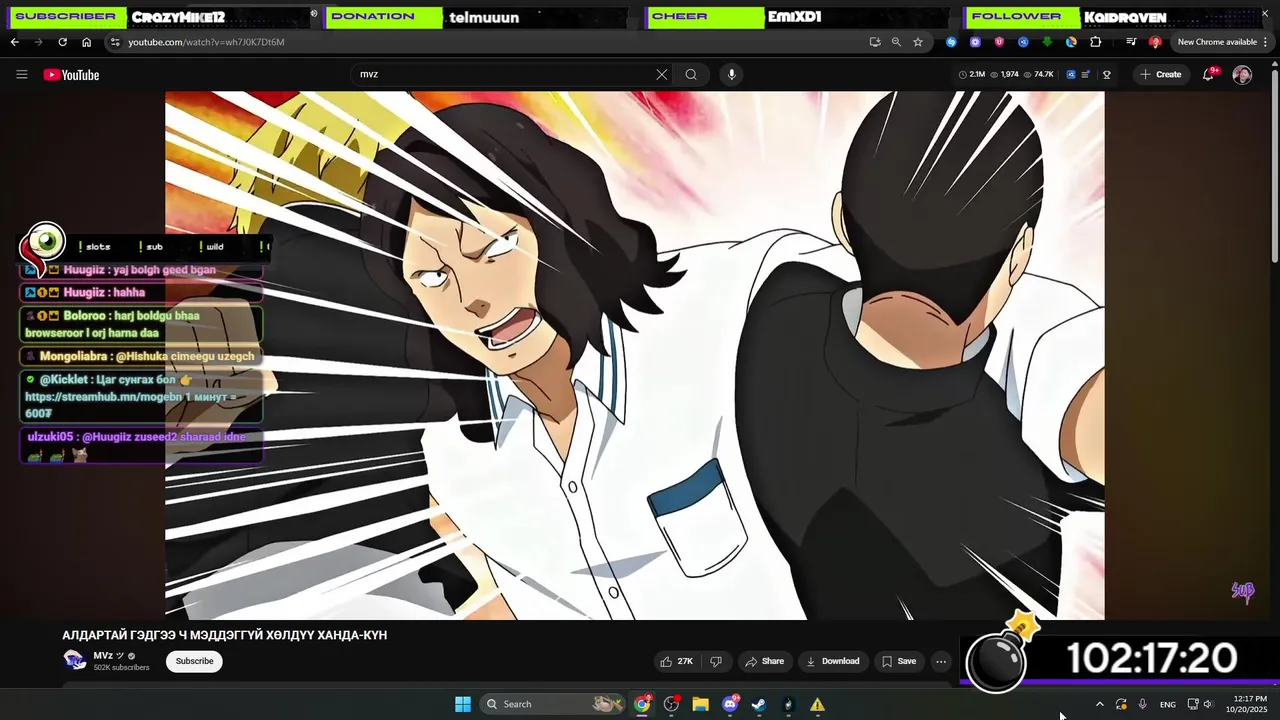
Task: Open the Create menu
Action: [1160, 74]
